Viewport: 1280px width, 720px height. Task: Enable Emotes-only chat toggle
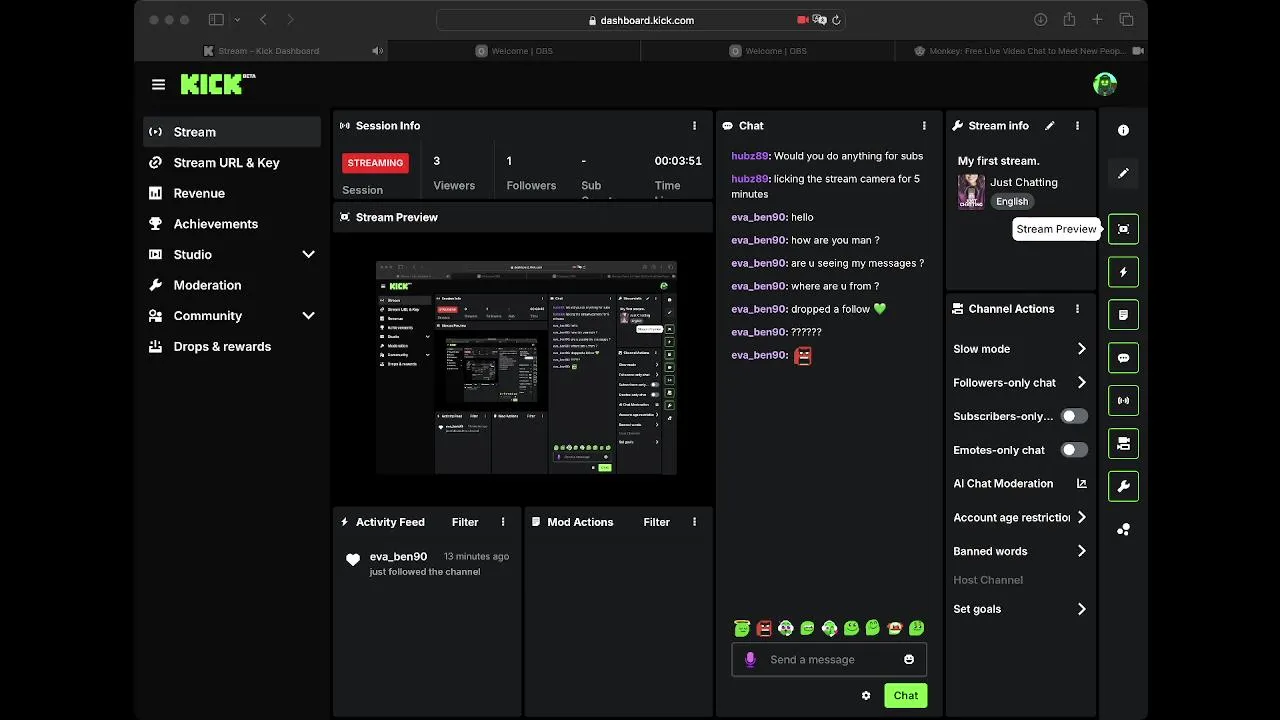1074,450
